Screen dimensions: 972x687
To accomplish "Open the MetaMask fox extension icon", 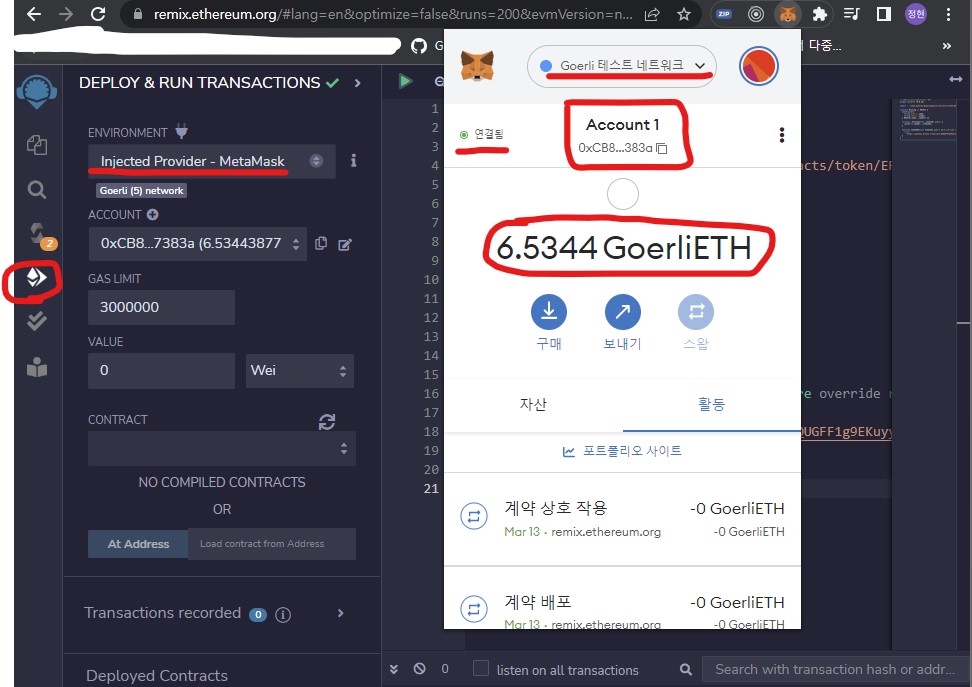I will click(x=788, y=14).
